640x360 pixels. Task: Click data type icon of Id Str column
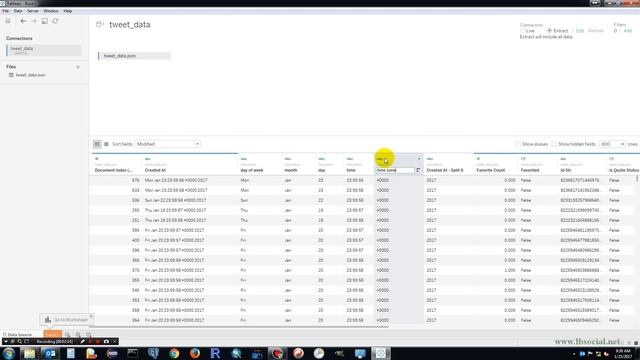pyautogui.click(x=563, y=159)
